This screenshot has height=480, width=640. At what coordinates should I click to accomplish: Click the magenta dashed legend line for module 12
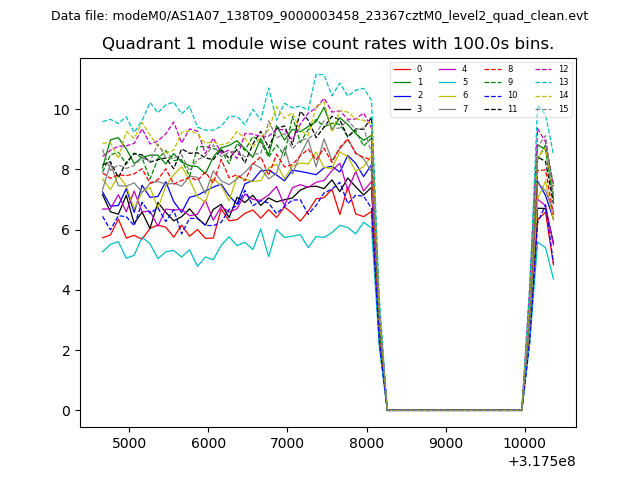click(x=542, y=69)
